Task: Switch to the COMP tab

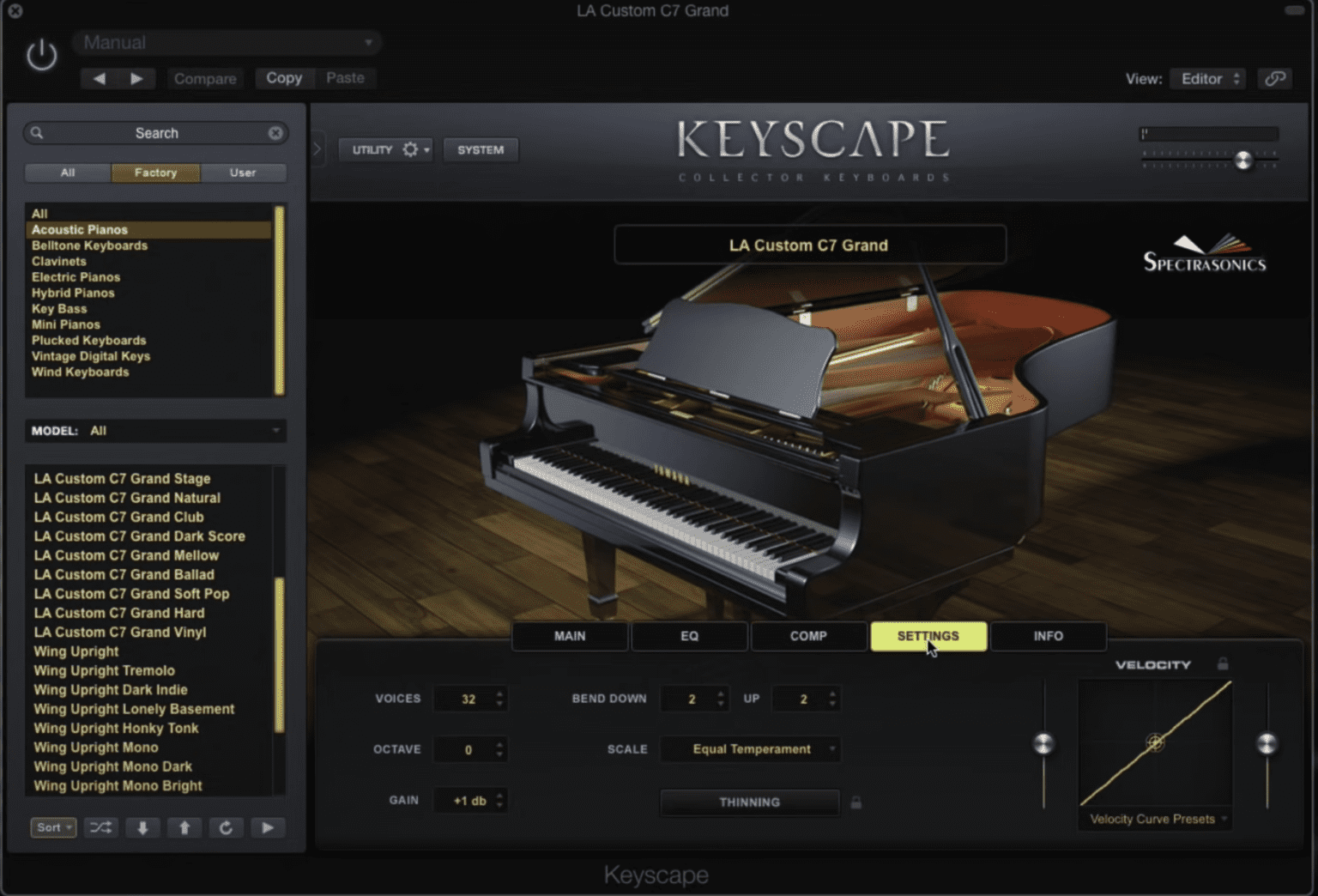Action: 807,636
